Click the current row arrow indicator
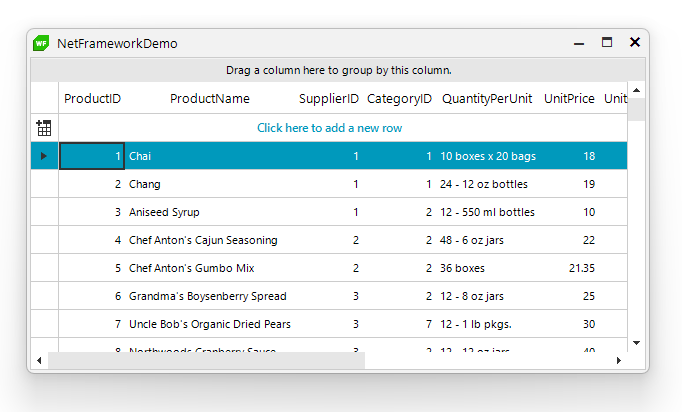 point(43,156)
